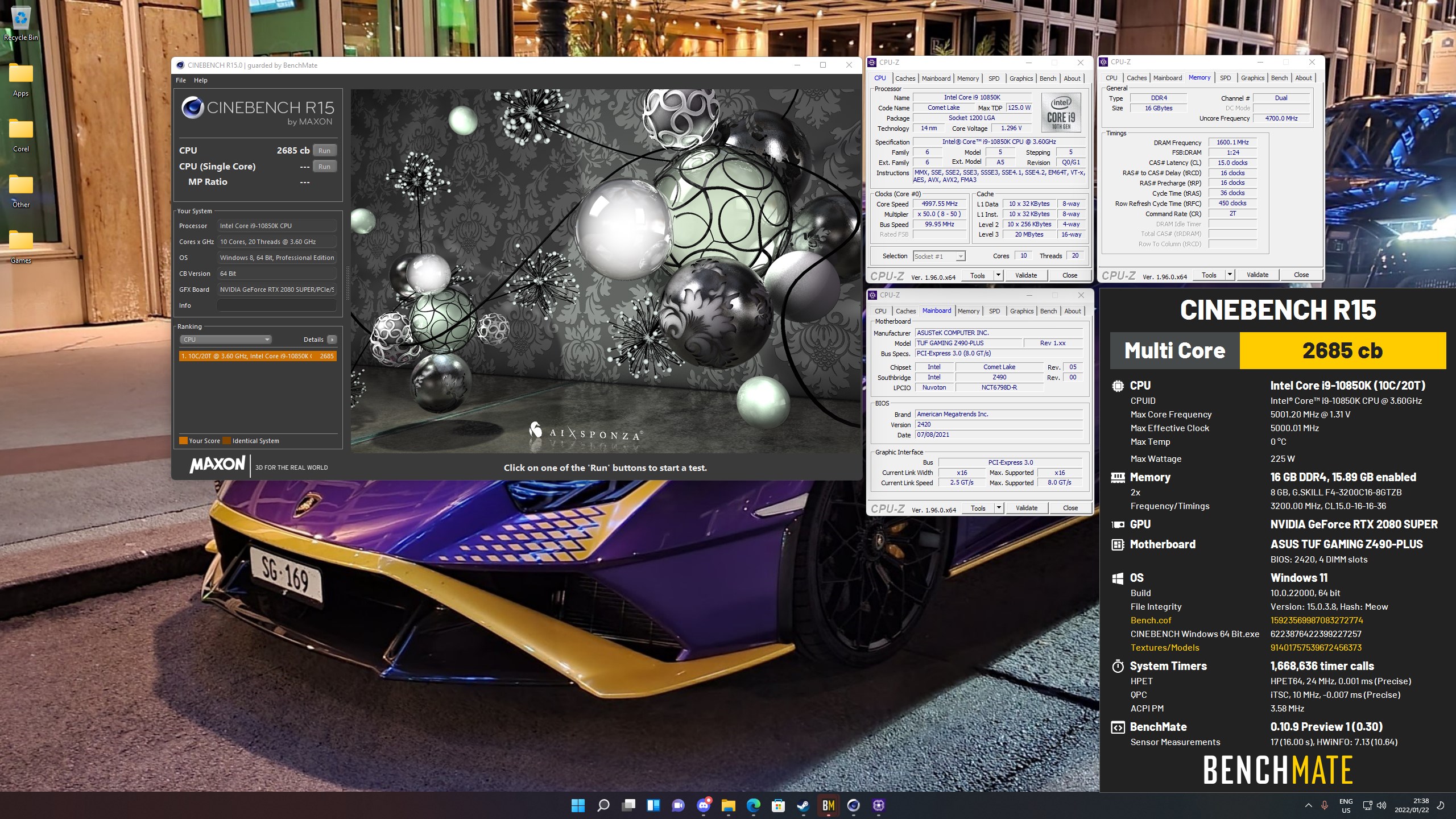Expand Tools arrow in Mainboard CPU-Z window
This screenshot has width=1456, height=819.
click(x=998, y=508)
